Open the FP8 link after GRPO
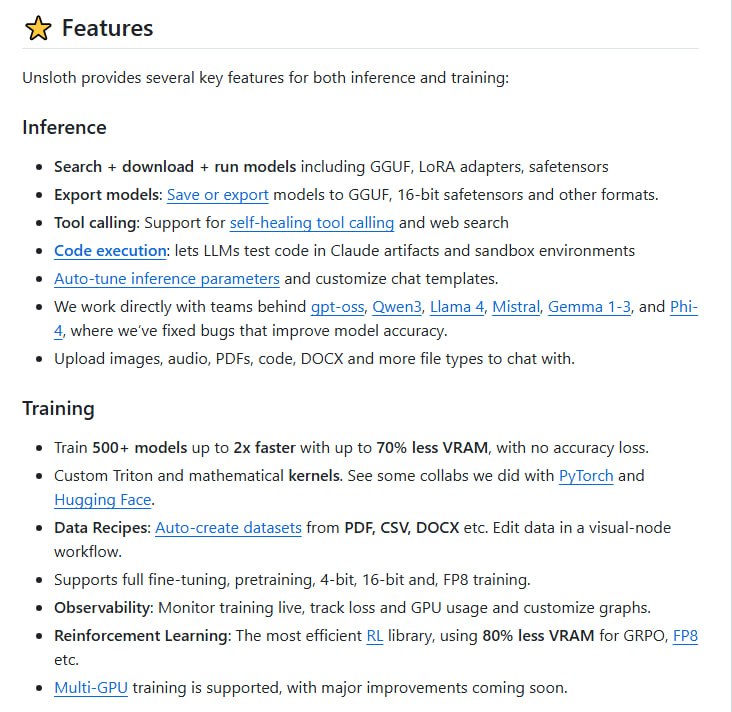The image size is (732, 712). click(685, 636)
